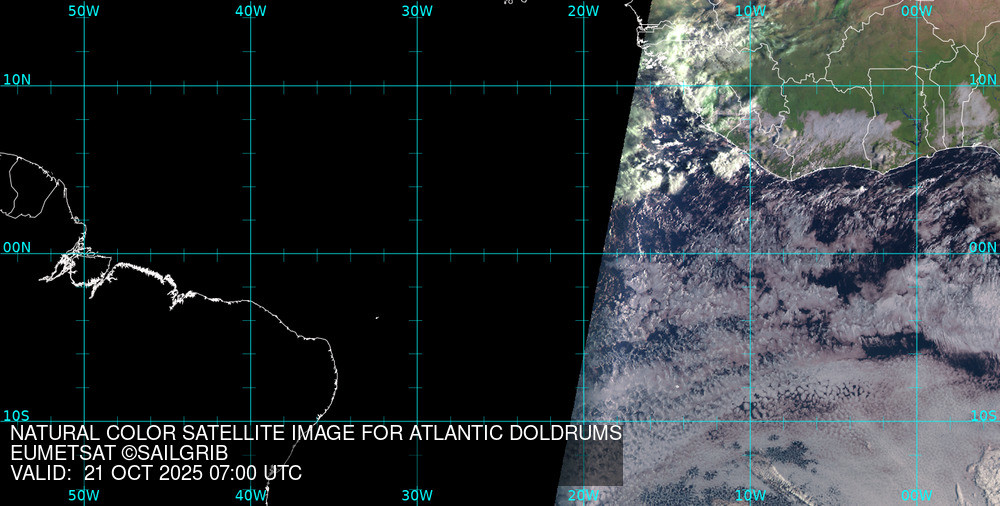Click the intersection of 40W and 10N gridlines
1000x506 pixels.
point(250,86)
